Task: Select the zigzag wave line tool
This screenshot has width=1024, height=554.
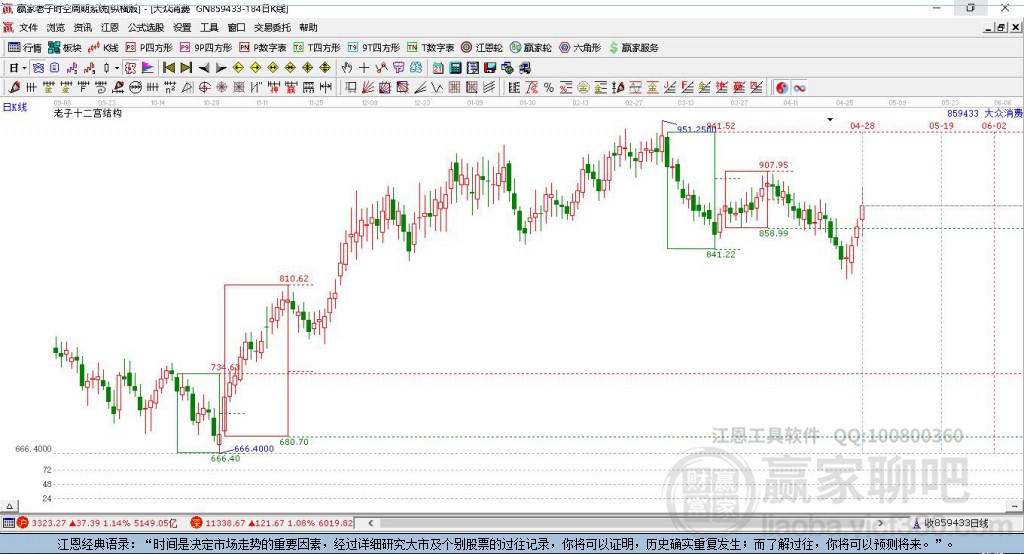Action: tap(436, 87)
